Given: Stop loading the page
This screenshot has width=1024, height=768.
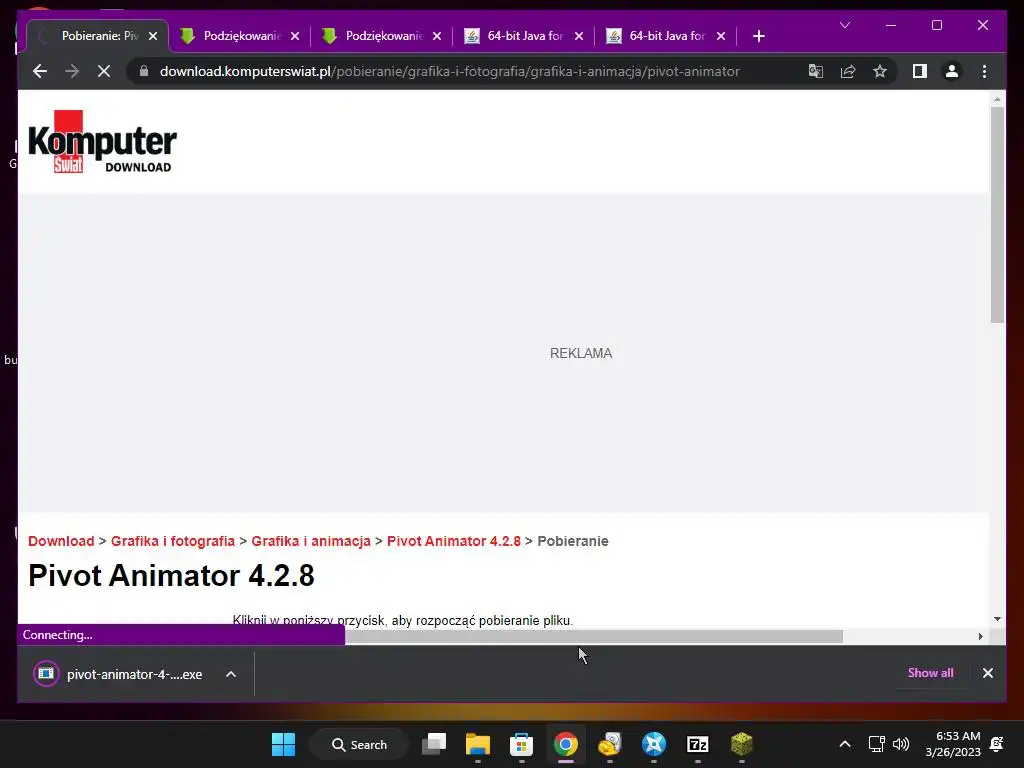Looking at the screenshot, I should [104, 71].
